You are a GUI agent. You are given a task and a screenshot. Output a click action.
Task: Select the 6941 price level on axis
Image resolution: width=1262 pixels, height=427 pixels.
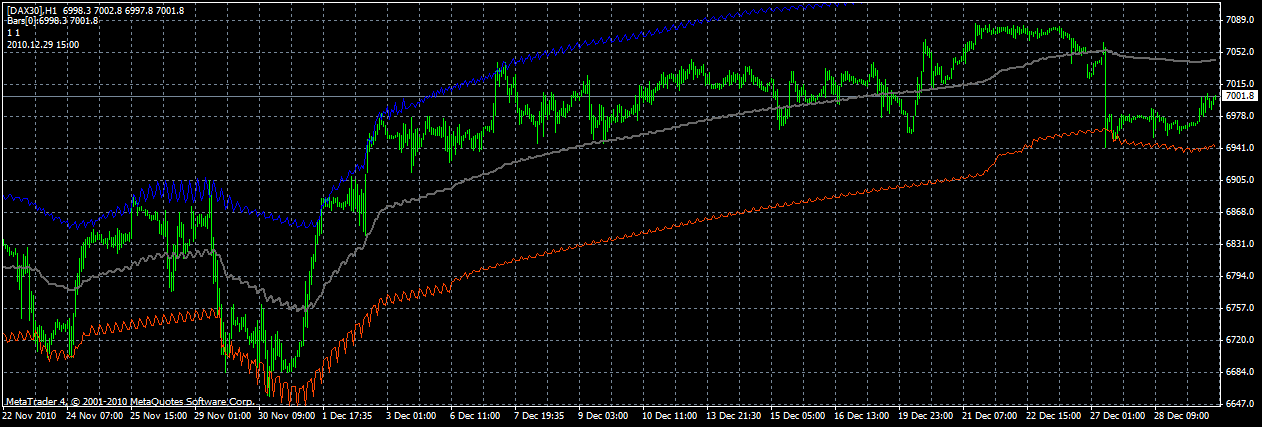(1239, 148)
